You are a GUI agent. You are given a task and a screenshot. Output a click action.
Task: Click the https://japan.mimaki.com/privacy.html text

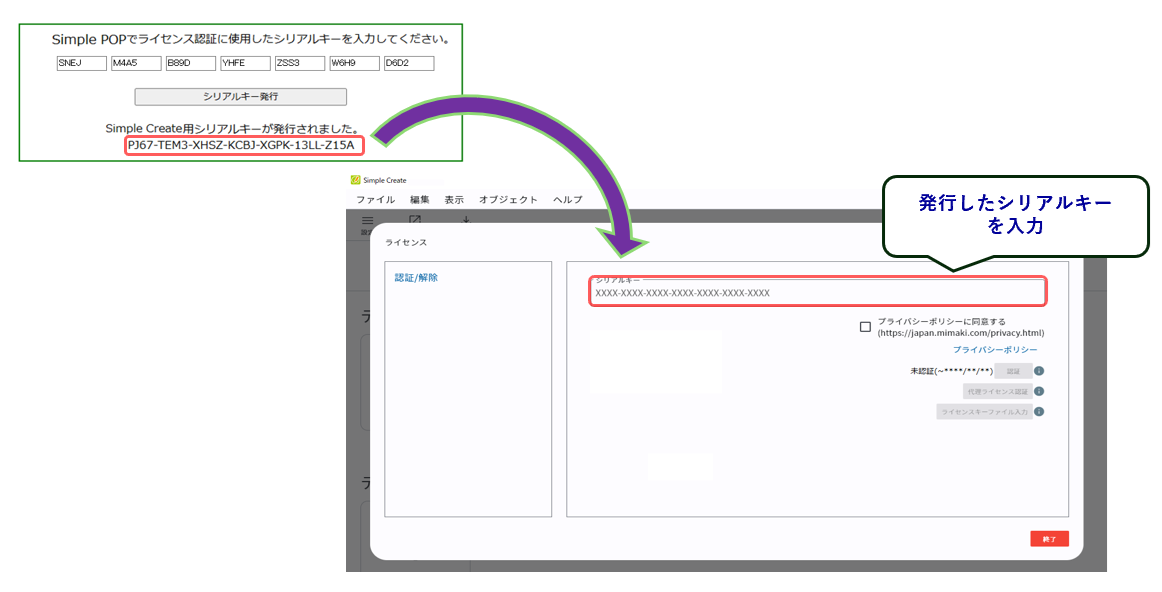tap(961, 333)
